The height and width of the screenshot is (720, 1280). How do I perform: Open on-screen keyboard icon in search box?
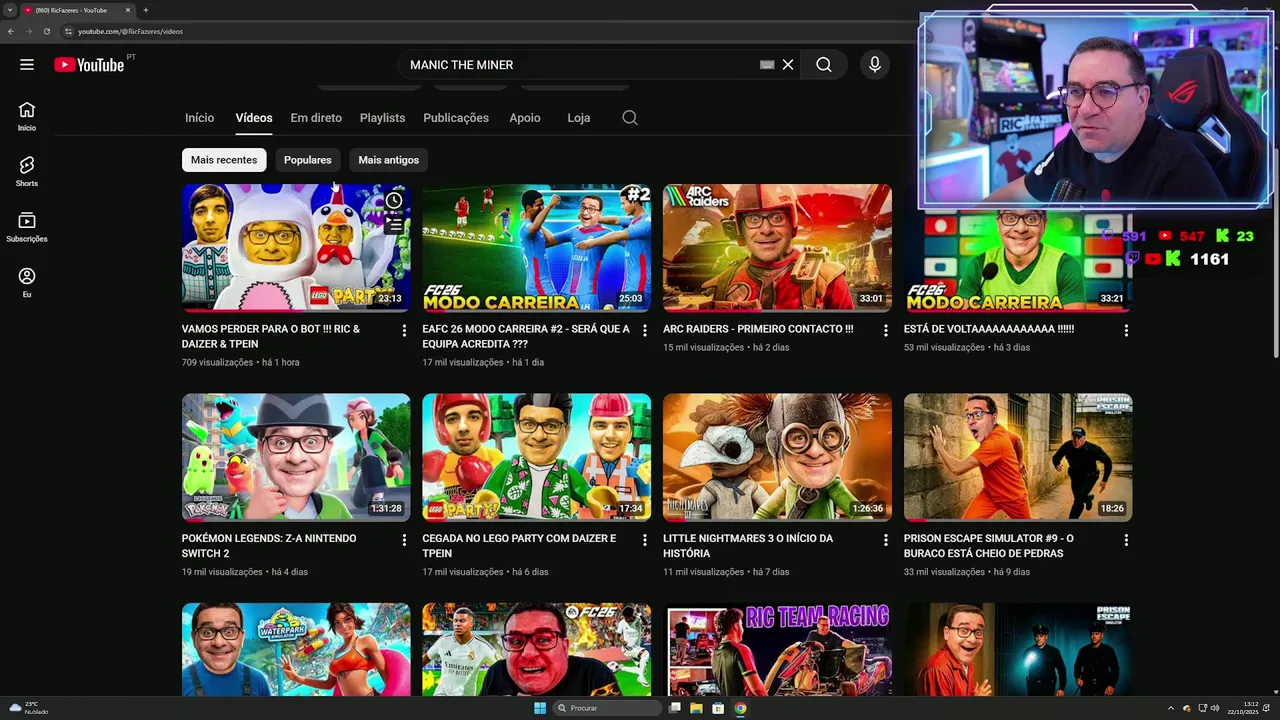[767, 65]
